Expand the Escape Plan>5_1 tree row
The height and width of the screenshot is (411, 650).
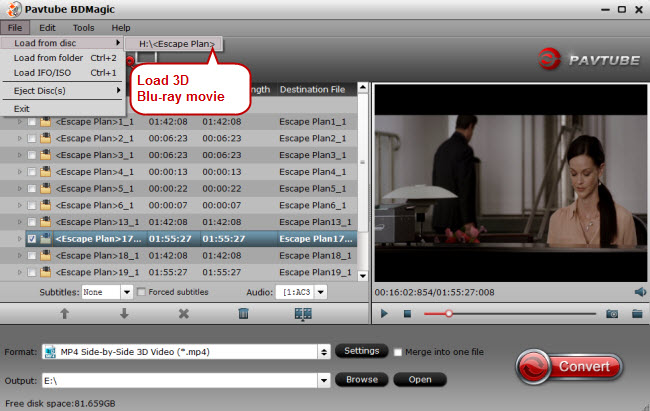pos(19,188)
